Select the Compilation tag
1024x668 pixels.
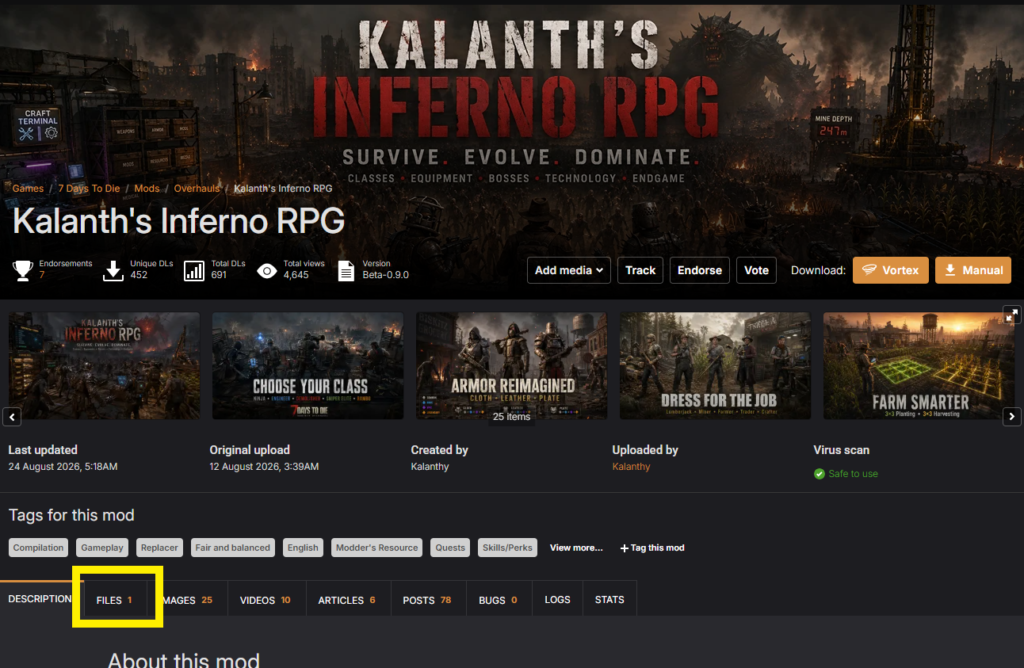39,548
